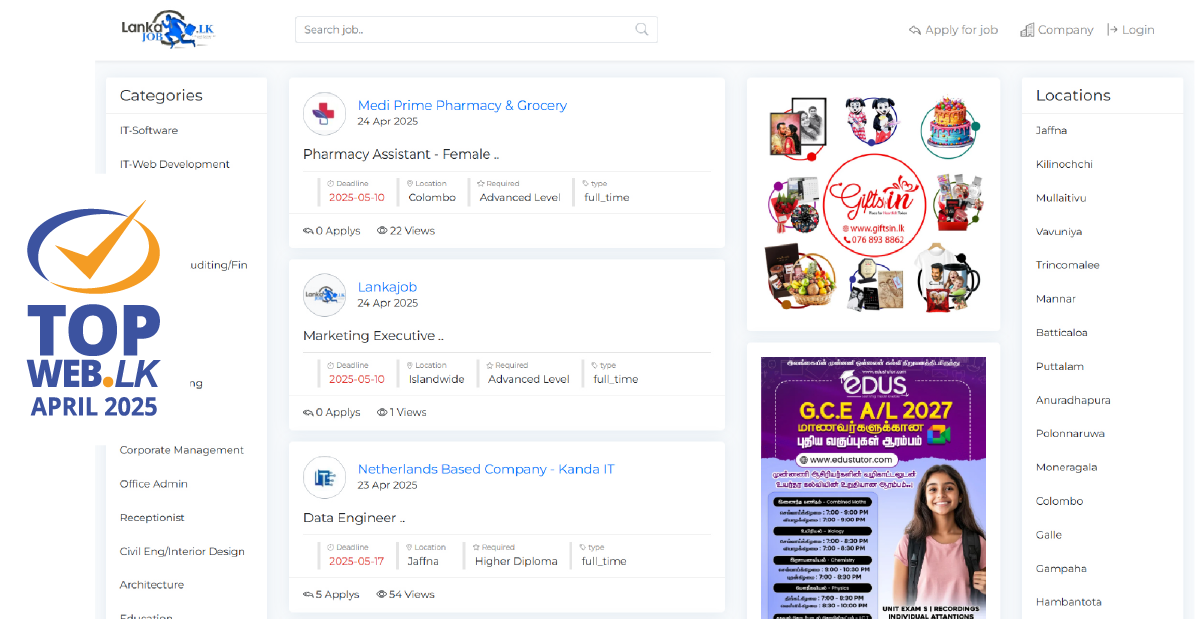Viewport: 1196px width, 619px height.
Task: Click the Islandwide location value
Action: pyautogui.click(x=436, y=379)
